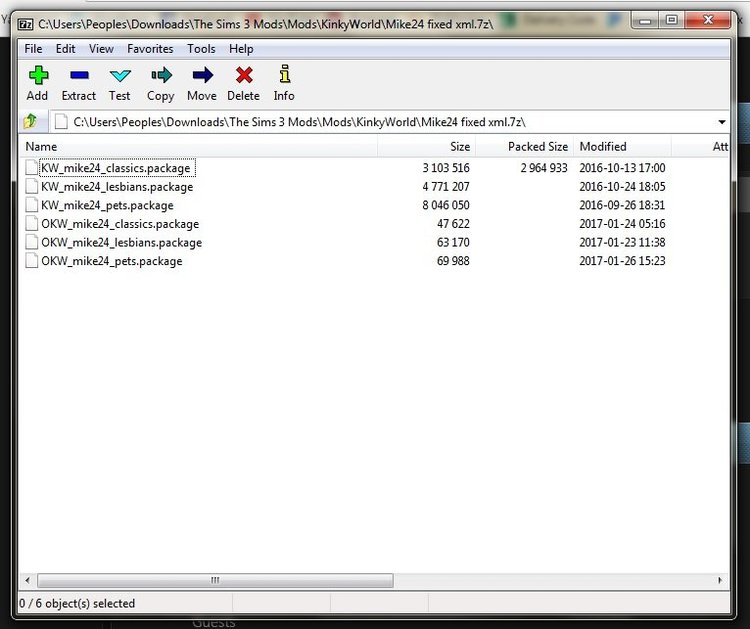Screen dimensions: 750x629
Task: Minimize the 7-Zip window
Action: pyautogui.click(x=645, y=21)
